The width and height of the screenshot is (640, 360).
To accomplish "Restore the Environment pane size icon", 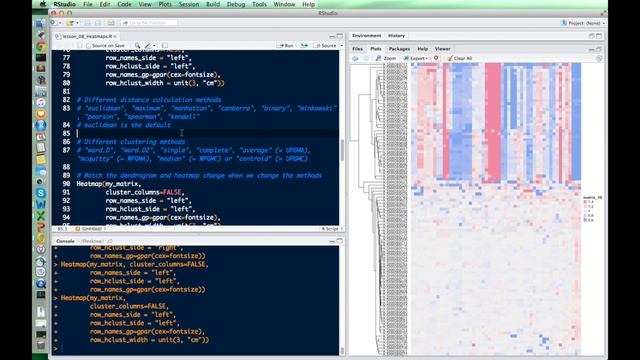I will [x=591, y=36].
